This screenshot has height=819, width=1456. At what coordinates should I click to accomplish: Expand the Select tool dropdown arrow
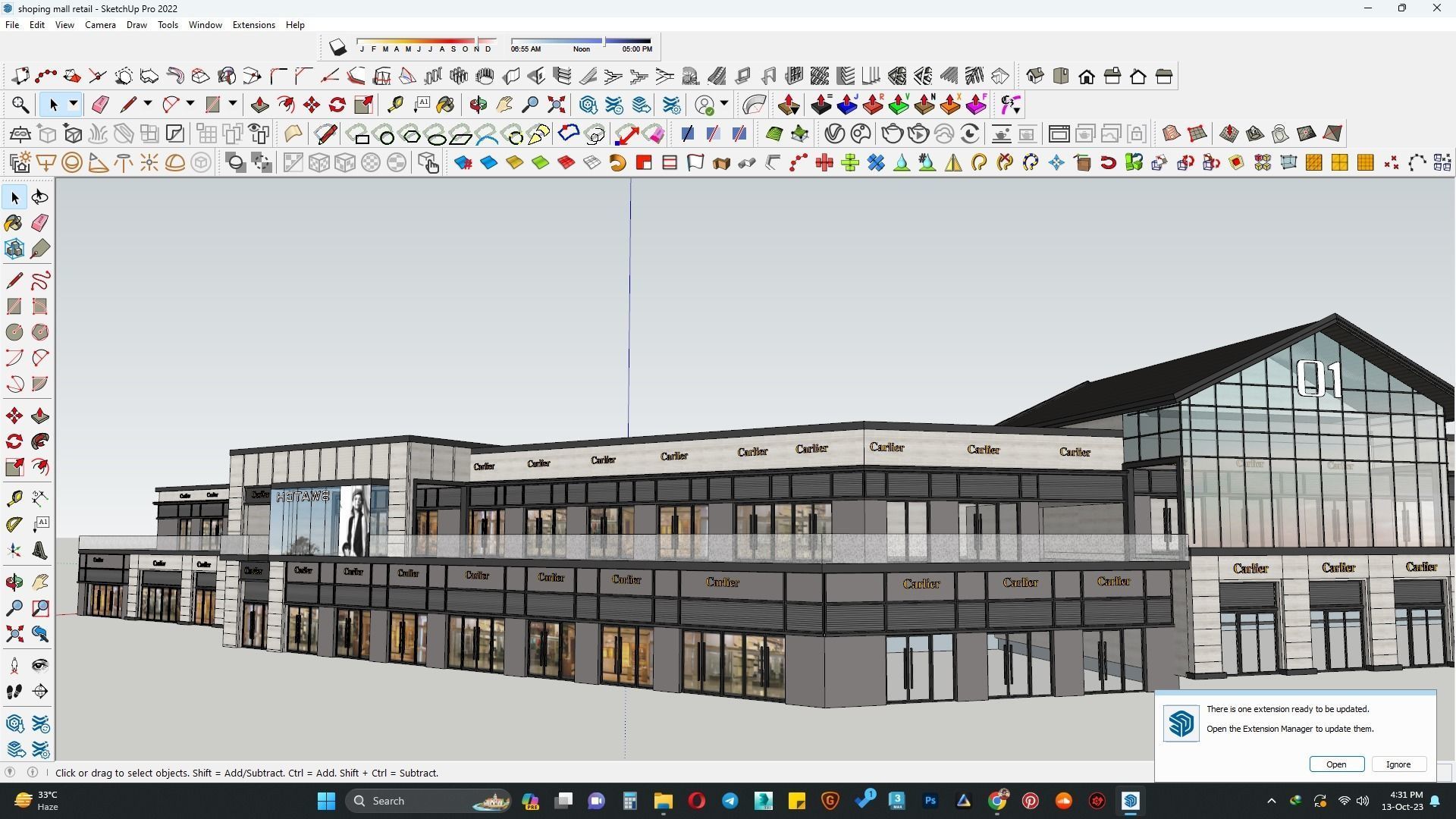(x=74, y=104)
